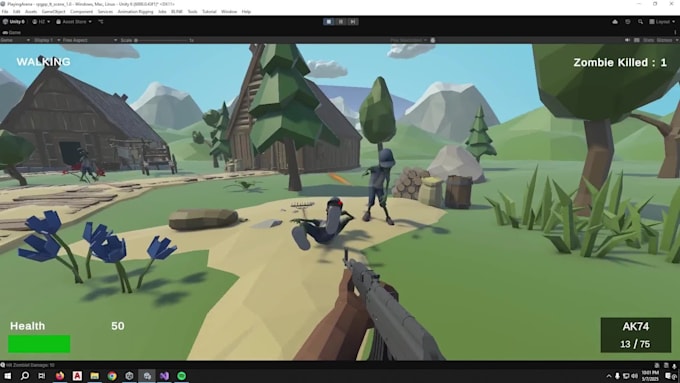Click the WALKING status text
680x383 pixels.
point(43,62)
